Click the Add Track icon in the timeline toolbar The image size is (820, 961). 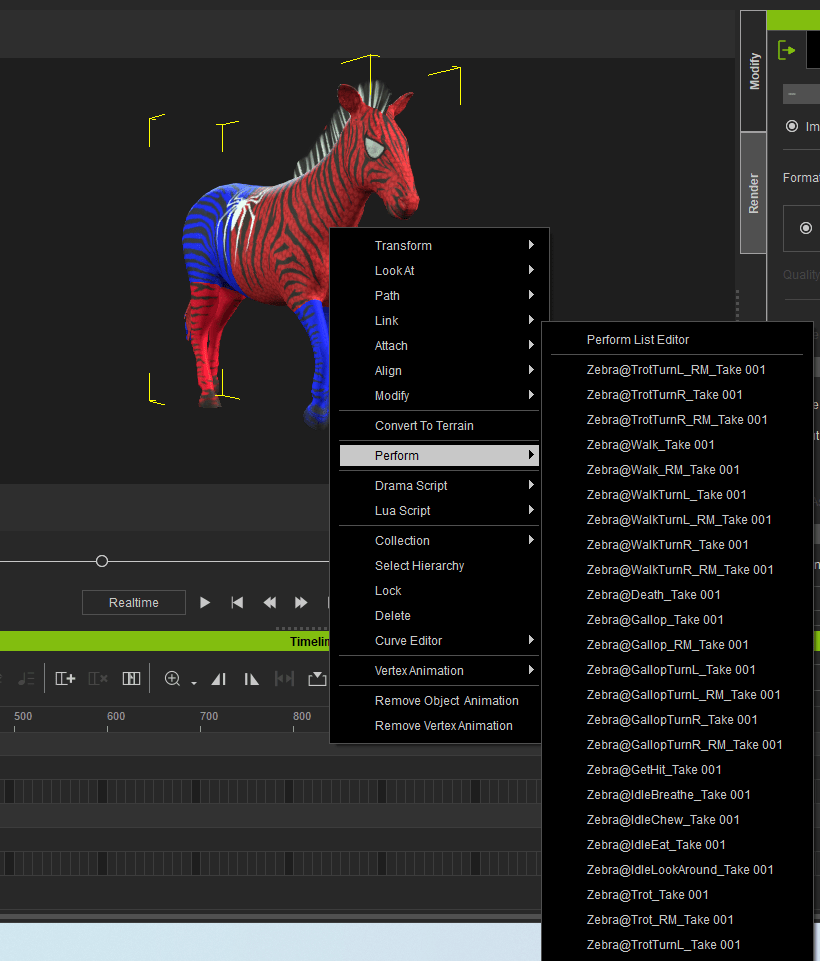coord(65,678)
